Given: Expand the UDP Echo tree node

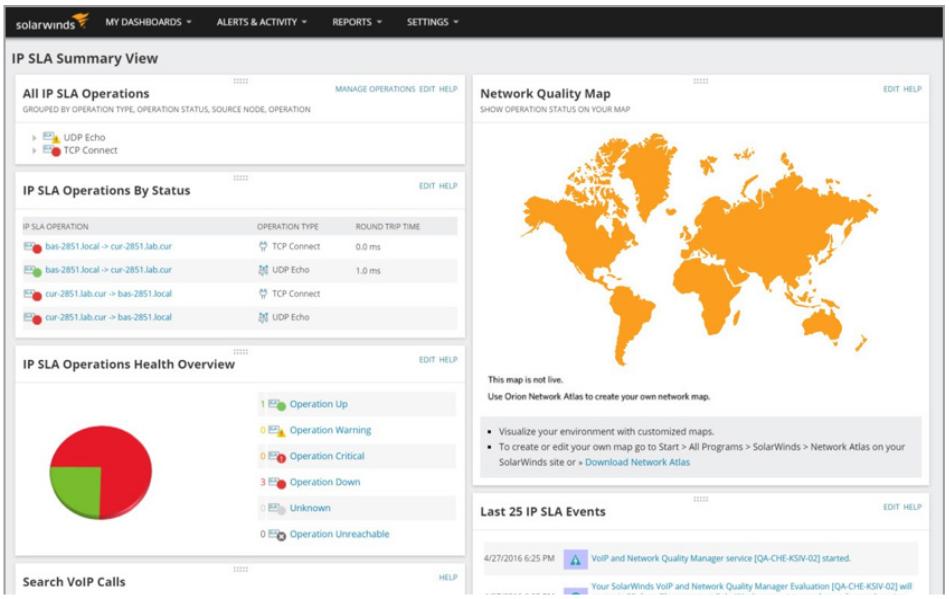Looking at the screenshot, I should tap(34, 138).
